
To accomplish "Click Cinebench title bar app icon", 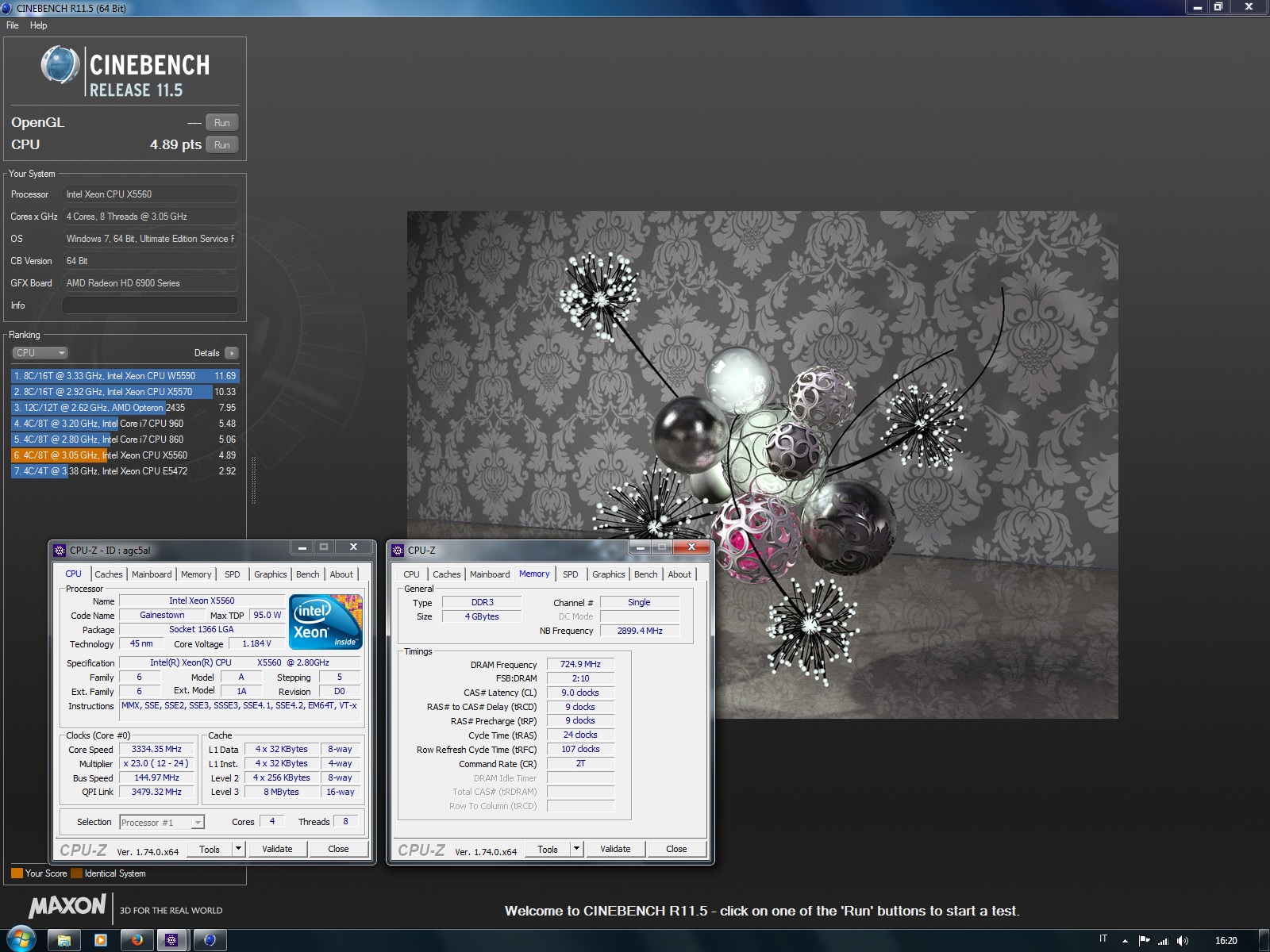I will point(7,8).
